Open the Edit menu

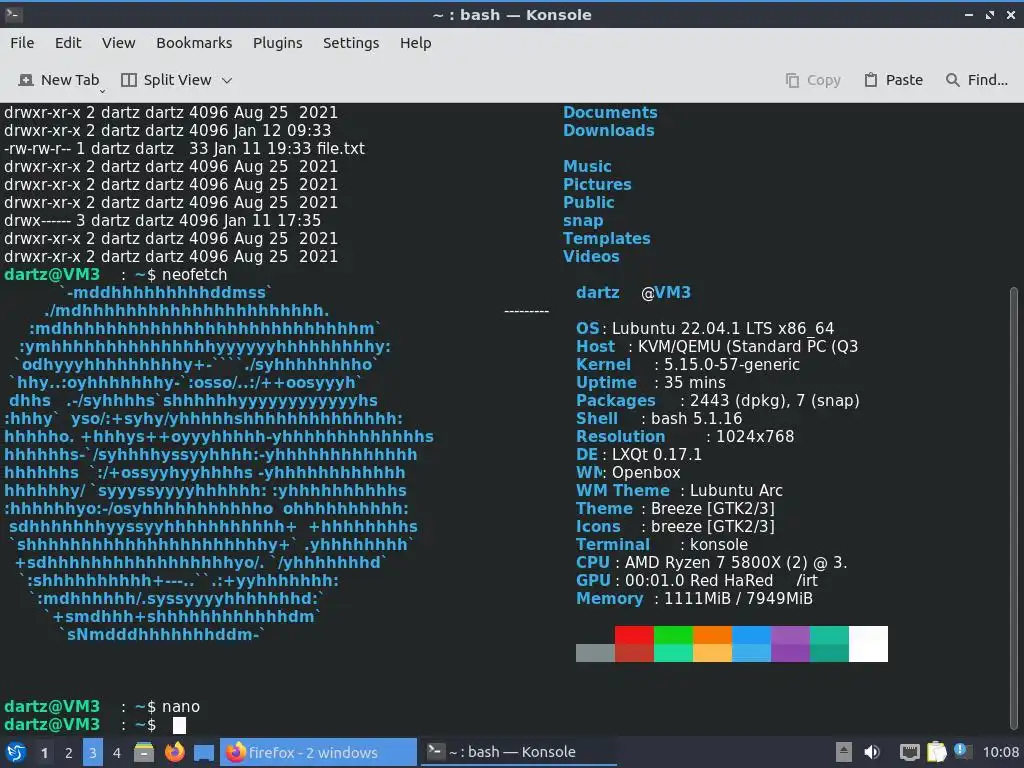tap(68, 42)
